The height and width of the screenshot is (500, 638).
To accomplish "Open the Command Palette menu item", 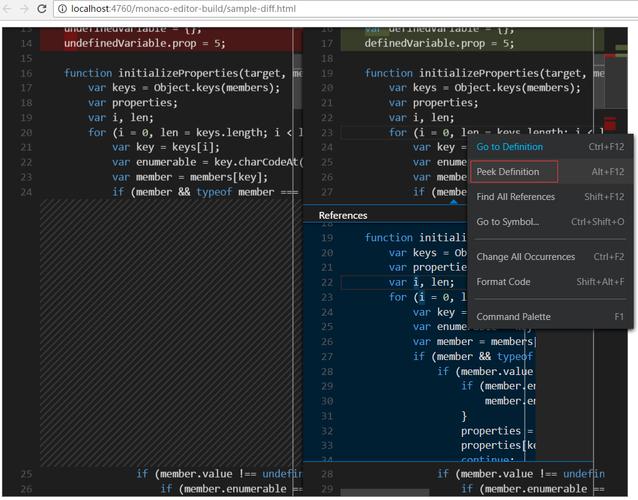I will pos(513,317).
